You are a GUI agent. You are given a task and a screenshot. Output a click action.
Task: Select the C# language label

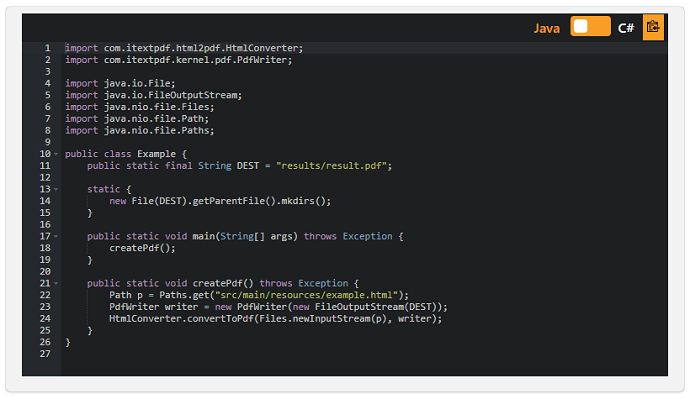626,28
